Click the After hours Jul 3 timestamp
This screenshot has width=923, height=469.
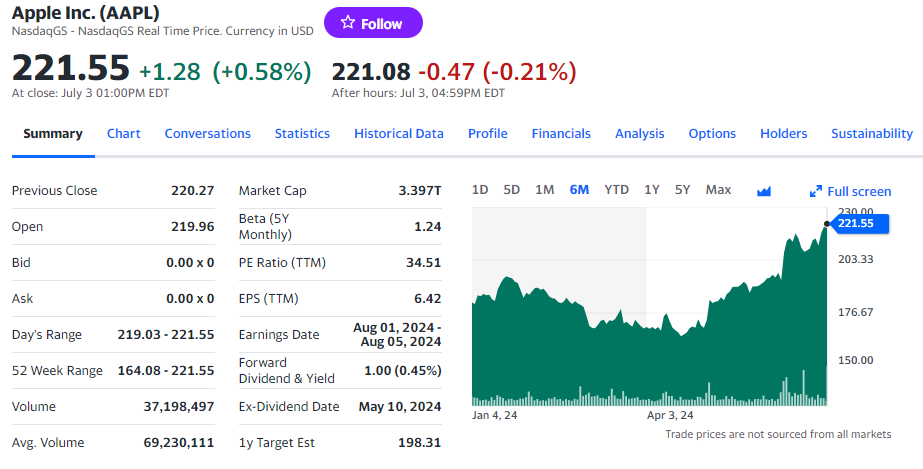pyautogui.click(x=418, y=93)
